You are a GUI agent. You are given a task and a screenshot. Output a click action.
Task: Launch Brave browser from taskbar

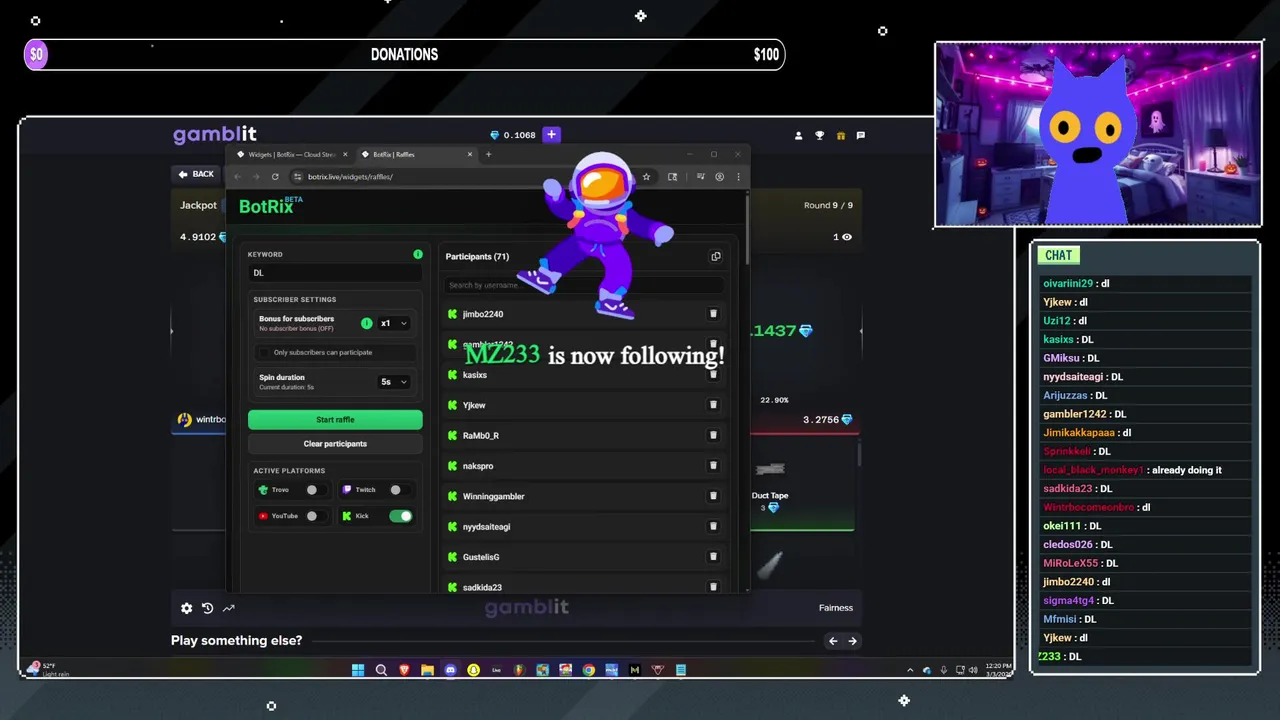(x=404, y=670)
